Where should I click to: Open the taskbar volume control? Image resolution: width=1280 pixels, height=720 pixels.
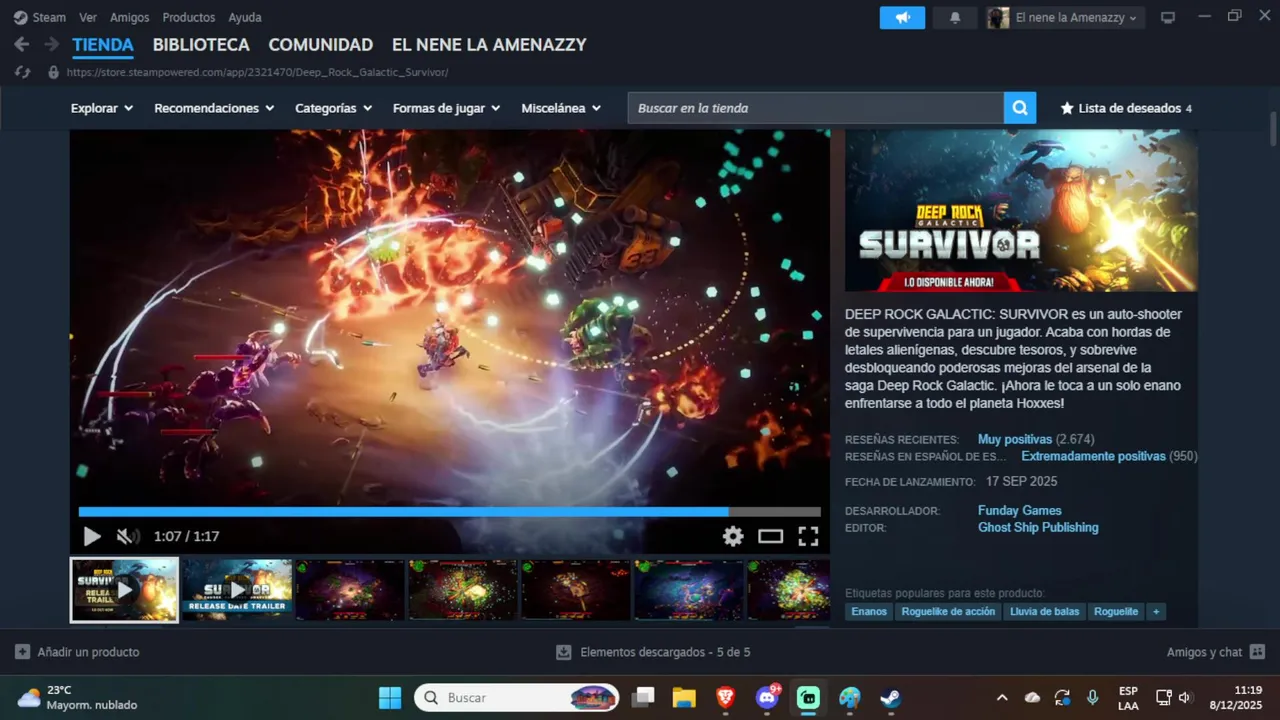[x=1185, y=697]
